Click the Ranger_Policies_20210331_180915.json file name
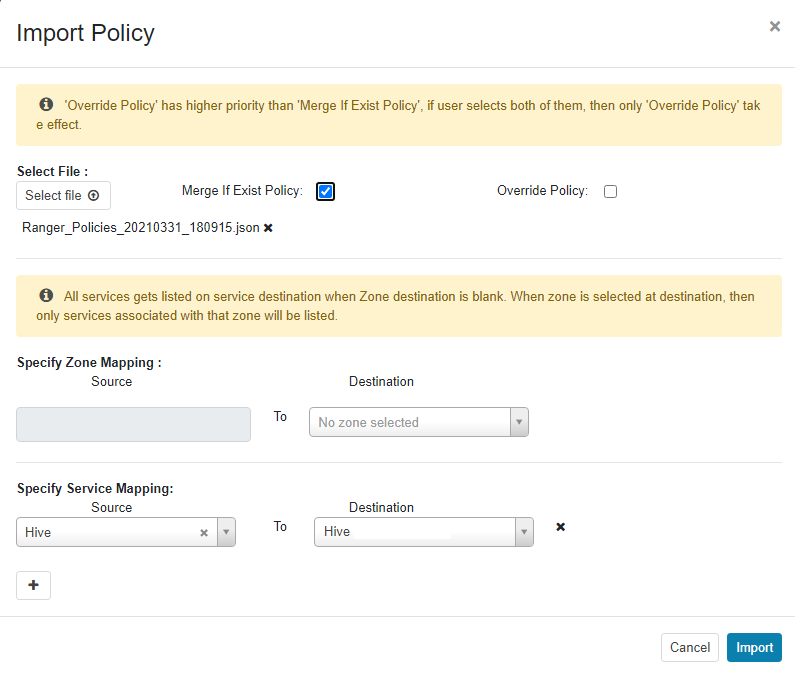This screenshot has height=674, width=795. click(x=140, y=228)
